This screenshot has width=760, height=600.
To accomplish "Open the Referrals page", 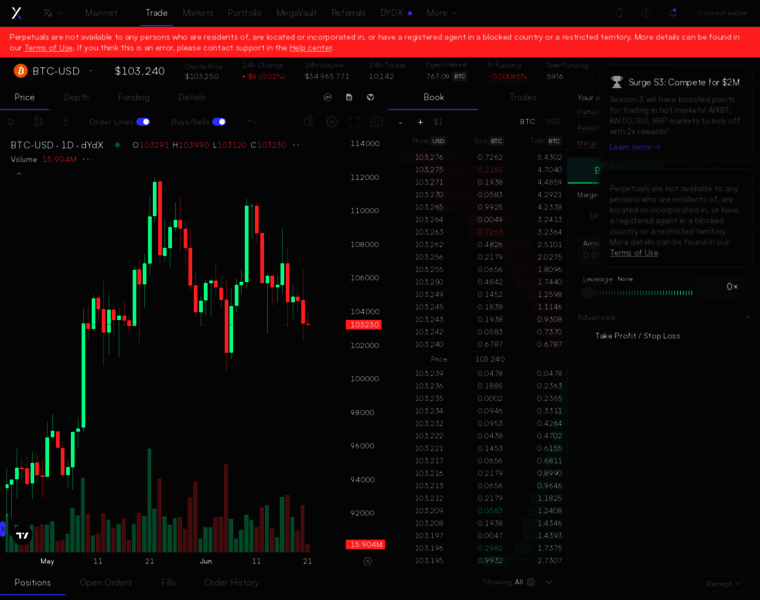I will point(348,13).
